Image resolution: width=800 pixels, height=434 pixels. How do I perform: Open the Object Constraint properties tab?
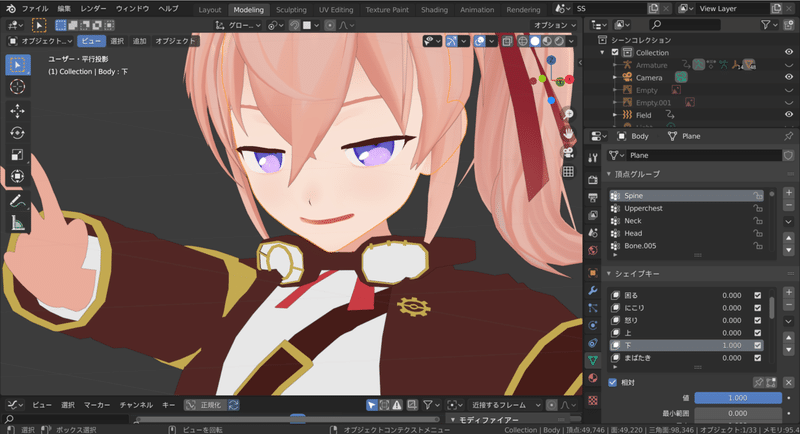point(592,343)
